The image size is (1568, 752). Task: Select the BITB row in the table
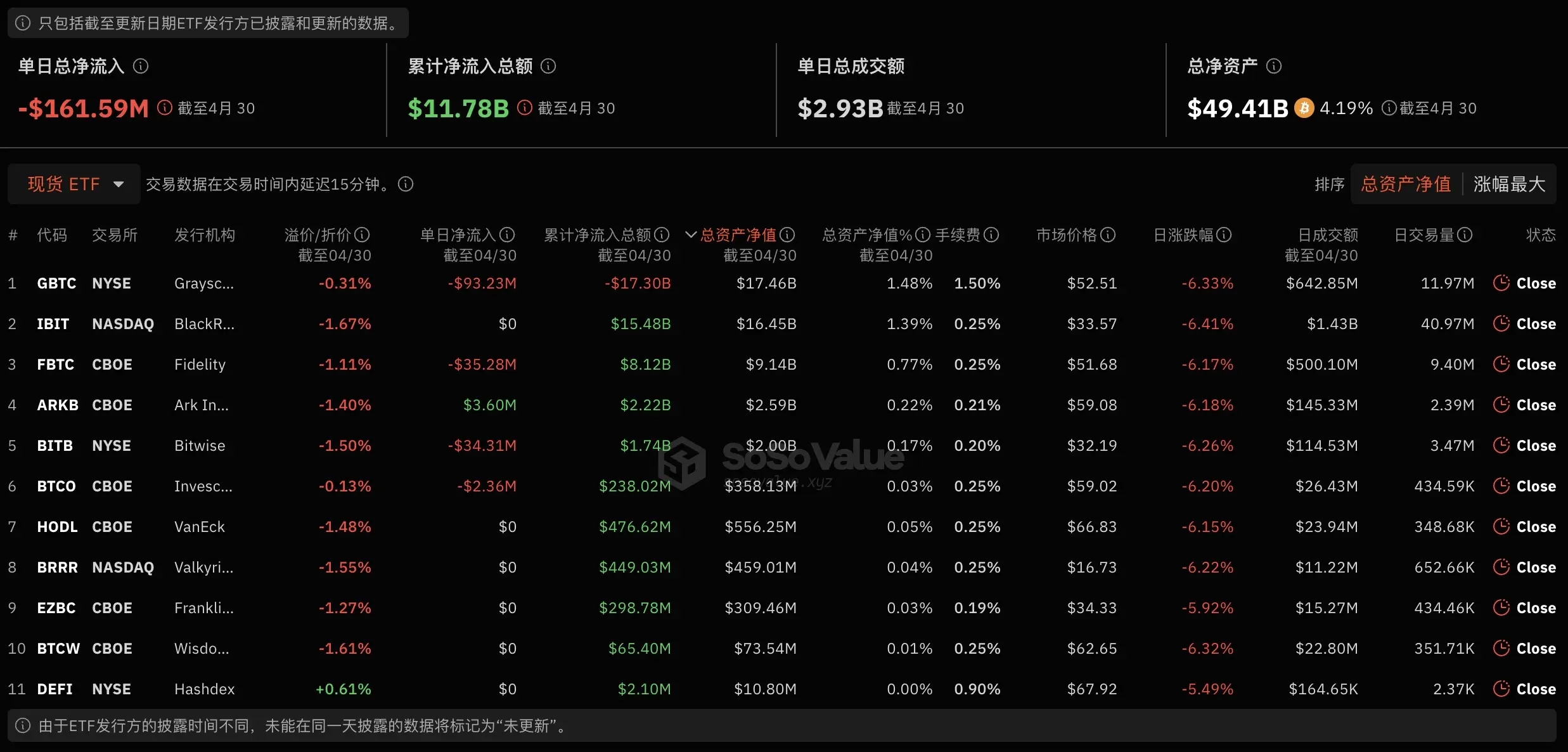click(55, 445)
